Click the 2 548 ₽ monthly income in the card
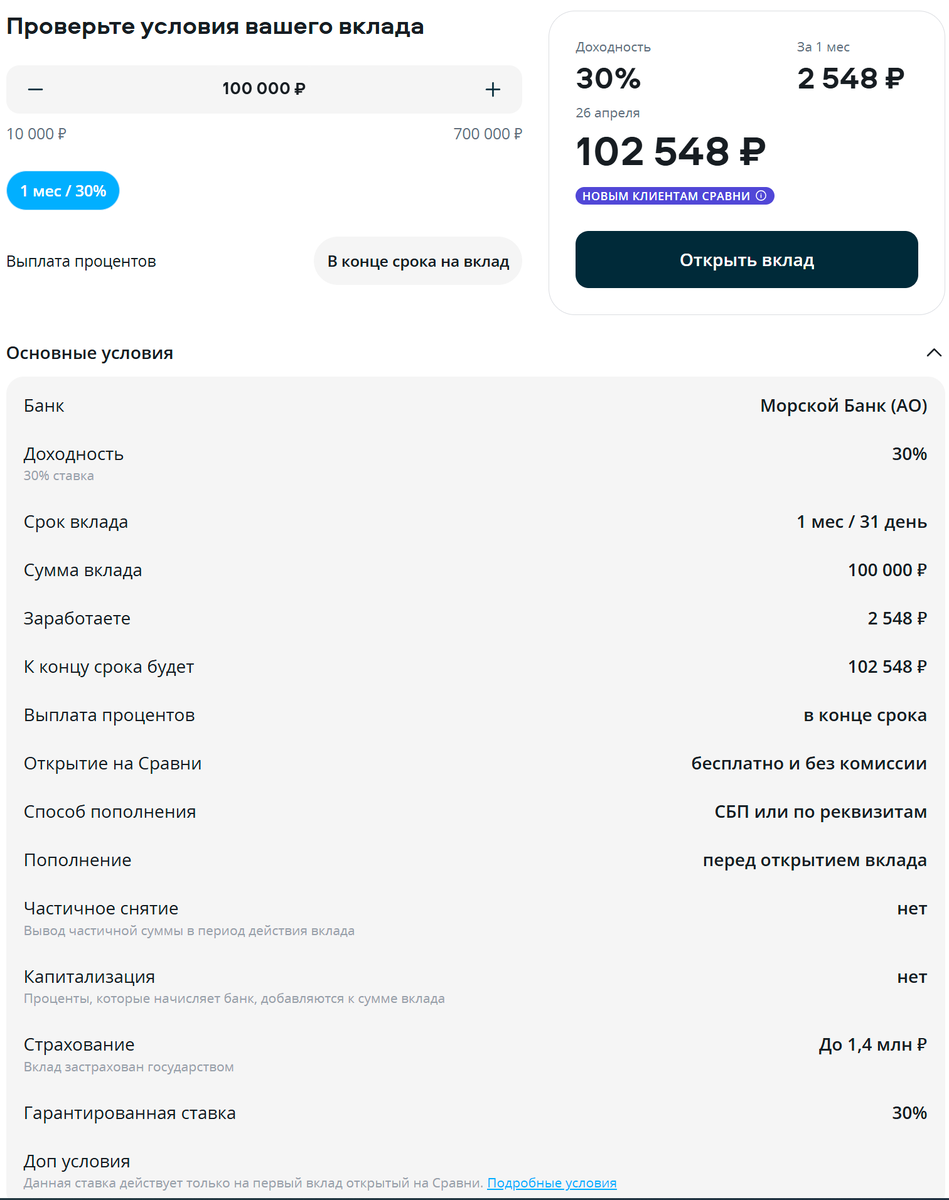This screenshot has height=1200, width=949. point(851,78)
